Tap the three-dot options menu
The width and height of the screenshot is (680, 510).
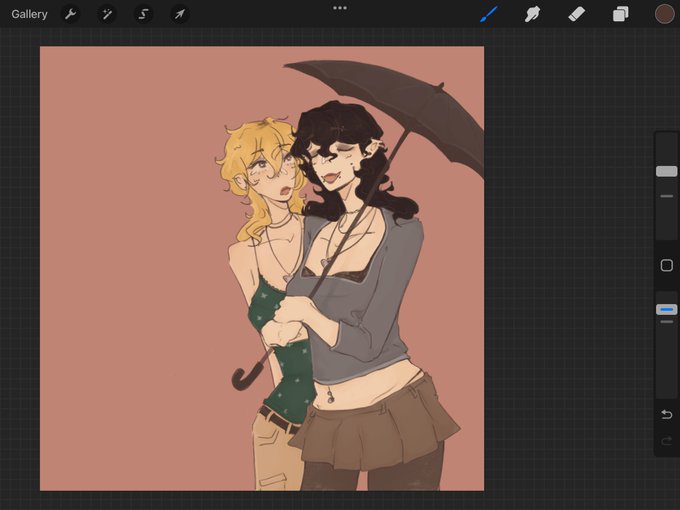click(x=340, y=8)
